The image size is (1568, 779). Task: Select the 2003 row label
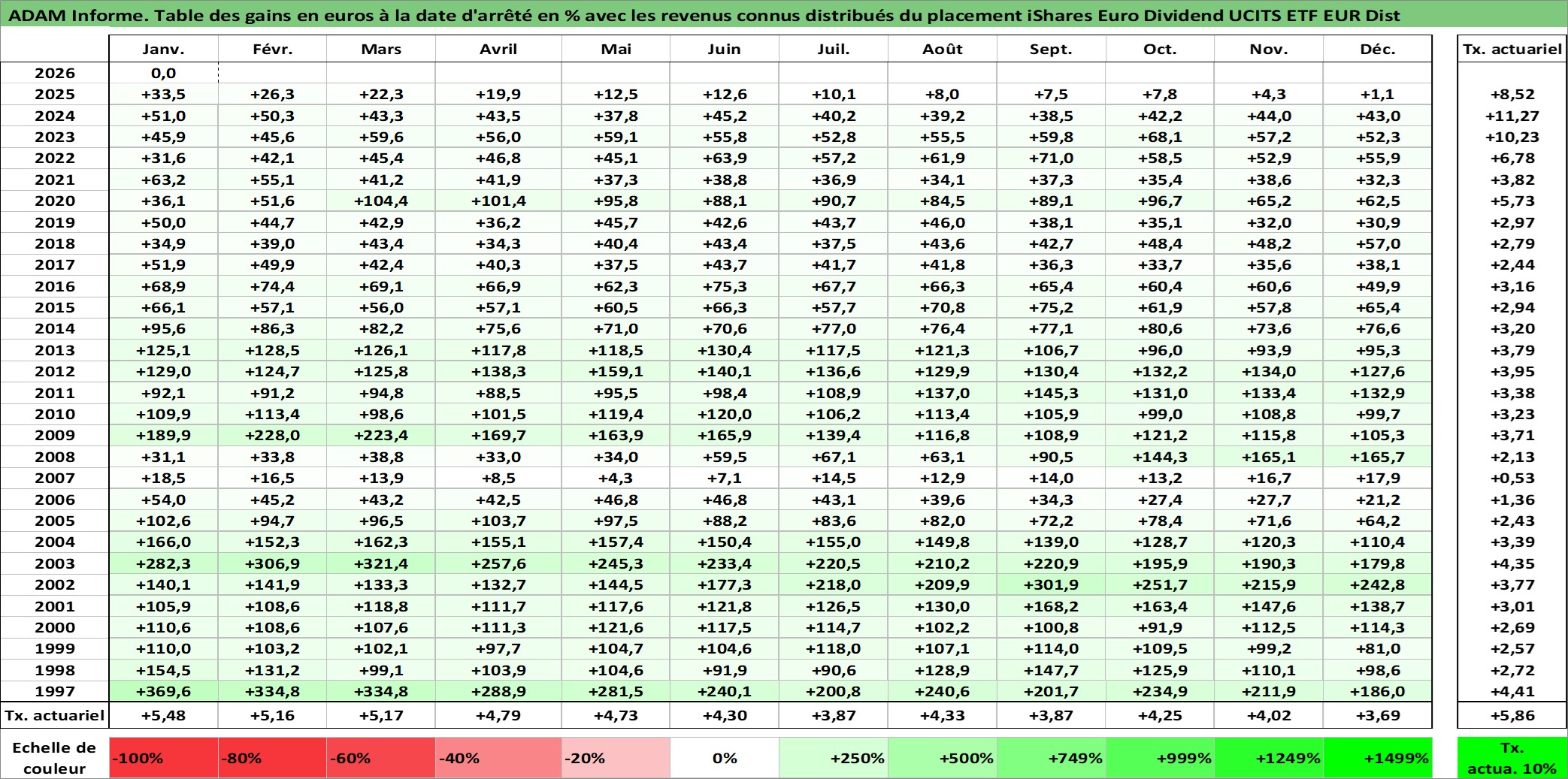55,563
